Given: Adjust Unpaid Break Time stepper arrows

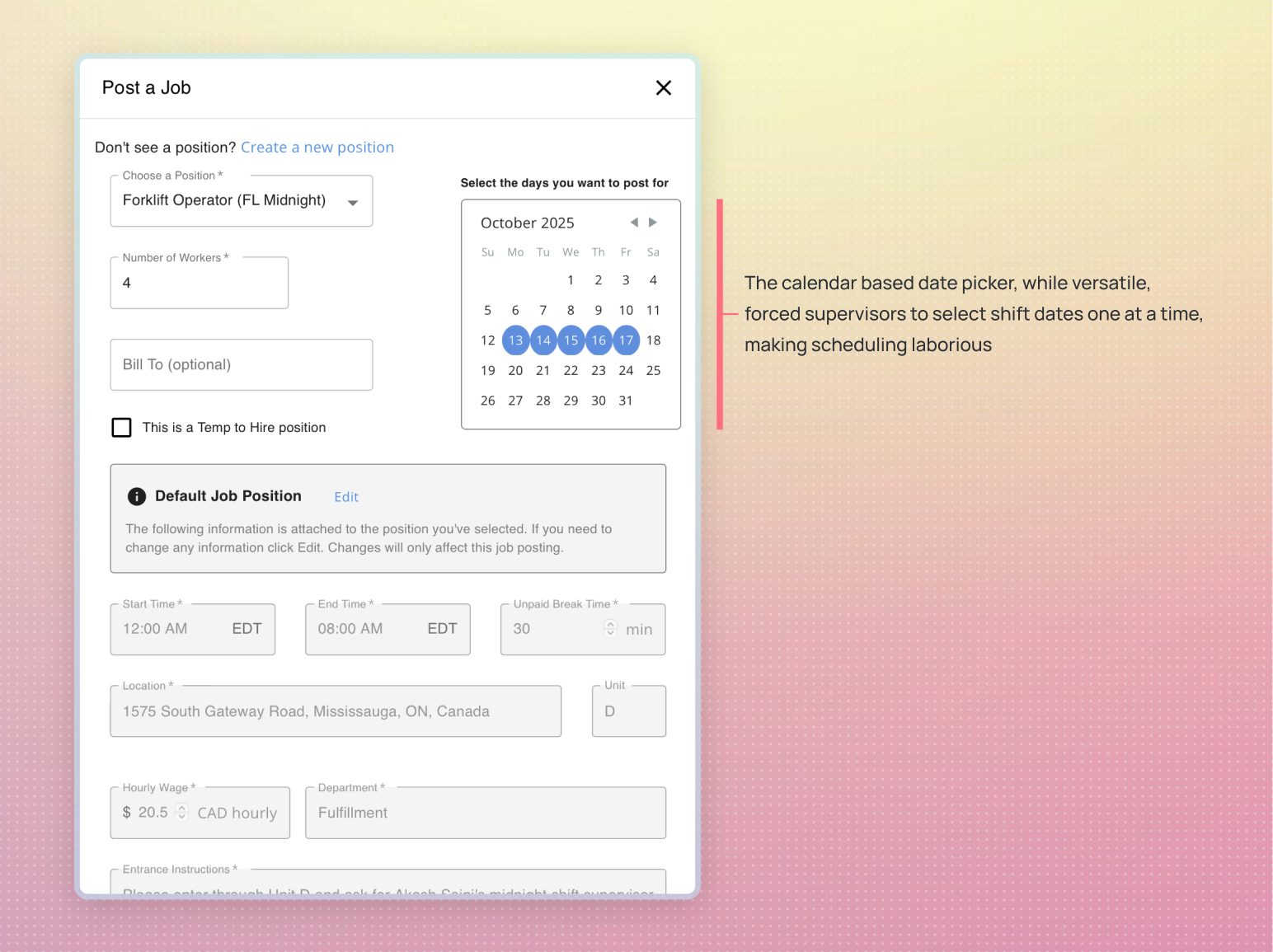Looking at the screenshot, I should coord(610,629).
